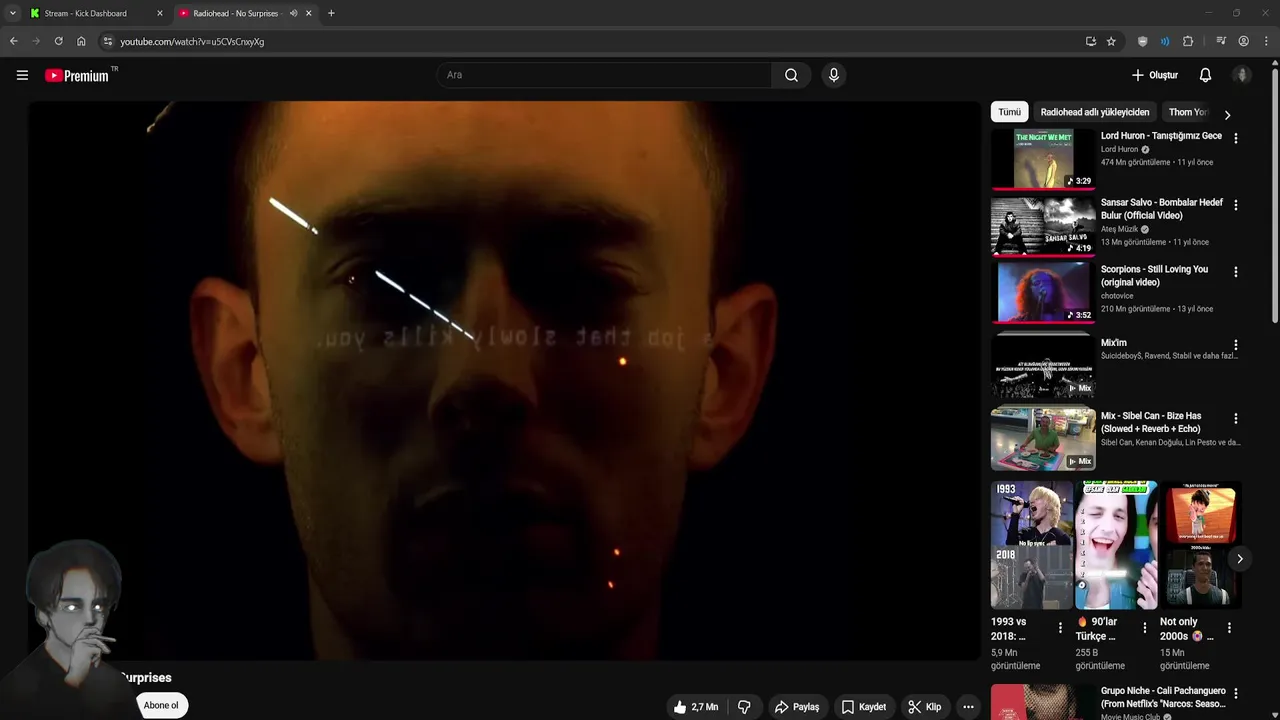Open options for Grupo Niche video
The image size is (1280, 720).
1235,693
